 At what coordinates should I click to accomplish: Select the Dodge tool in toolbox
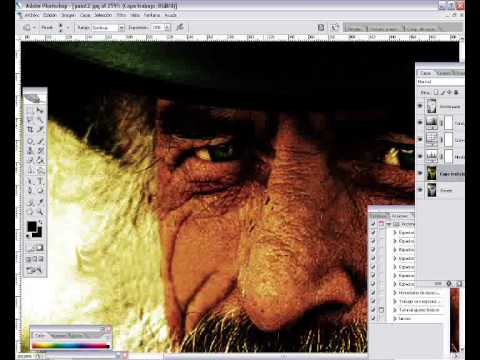40,171
